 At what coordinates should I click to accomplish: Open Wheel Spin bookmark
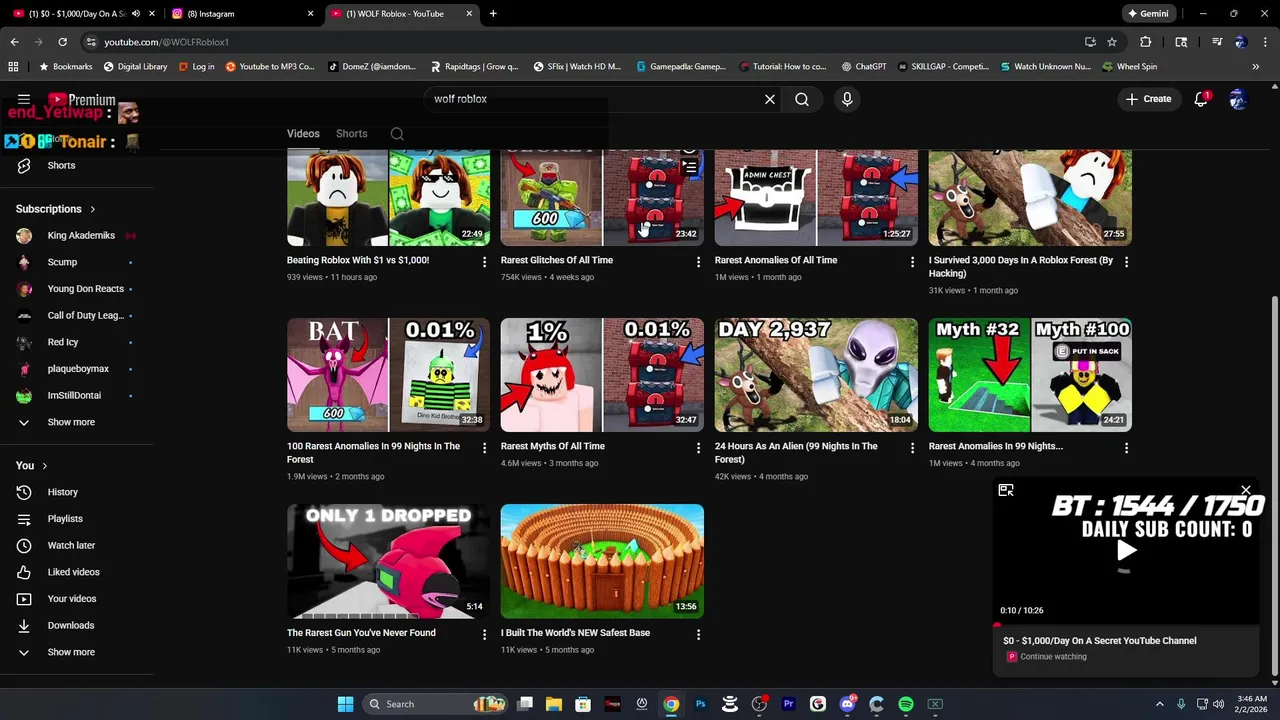coord(1129,67)
